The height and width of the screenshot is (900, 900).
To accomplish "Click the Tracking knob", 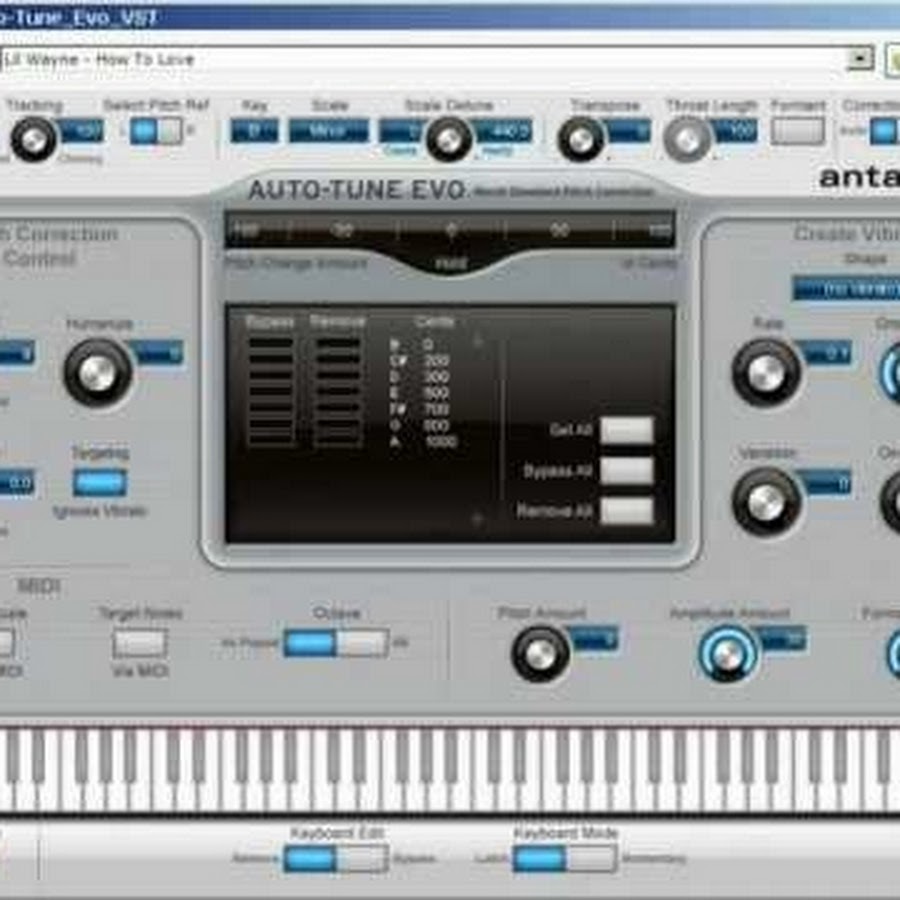I will pyautogui.click(x=33, y=140).
